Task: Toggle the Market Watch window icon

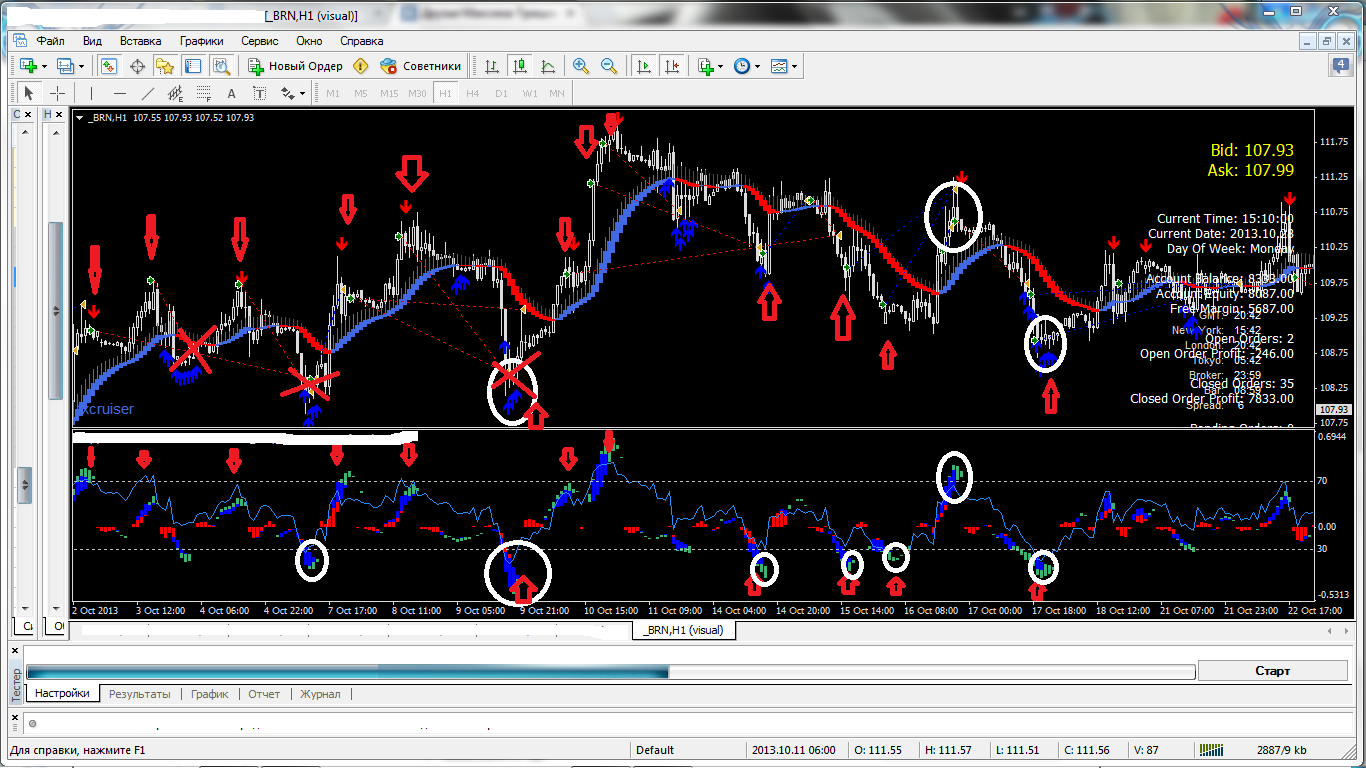Action: click(109, 66)
